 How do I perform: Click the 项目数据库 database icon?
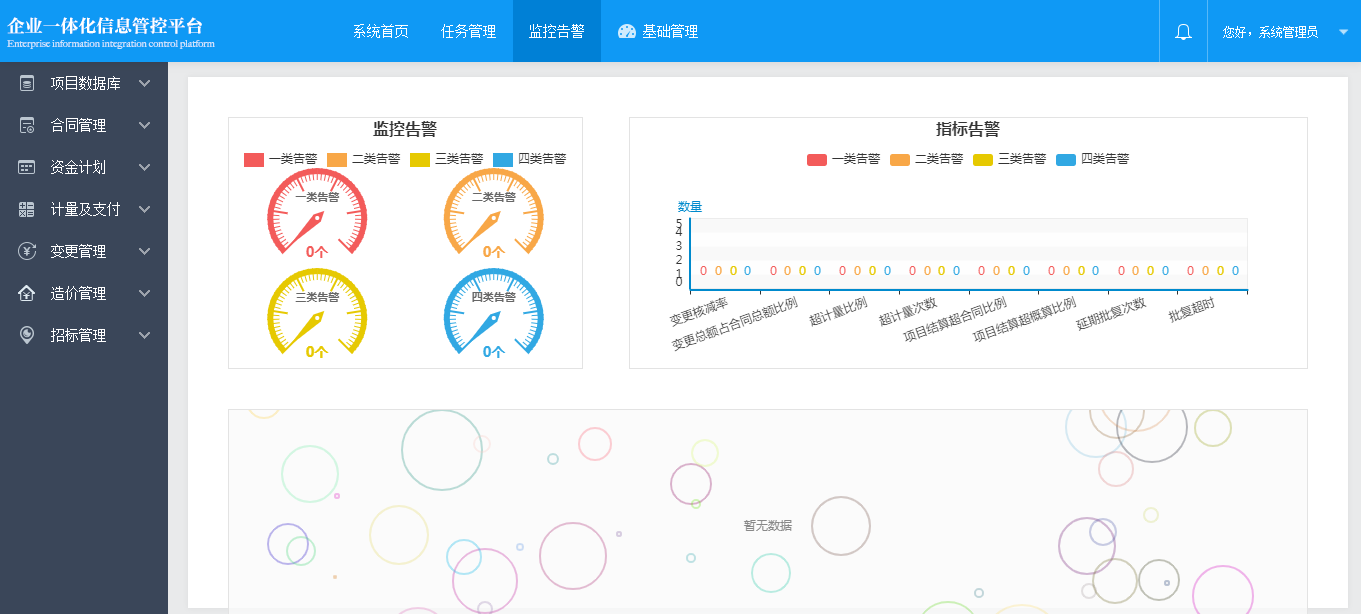coord(27,83)
